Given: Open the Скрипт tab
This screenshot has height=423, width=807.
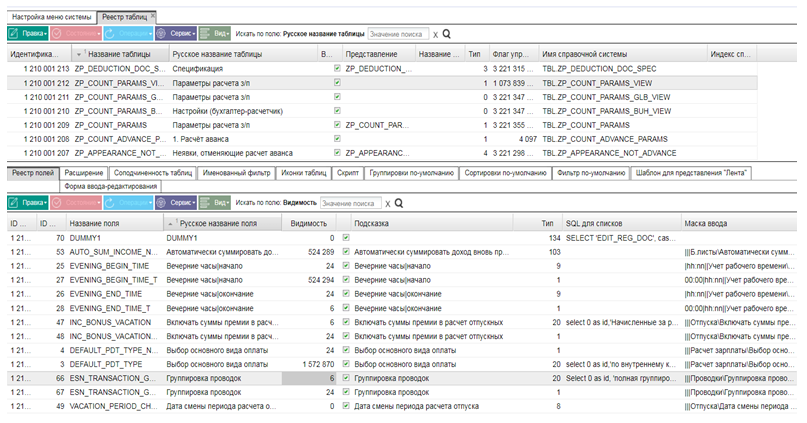Looking at the screenshot, I should [348, 173].
